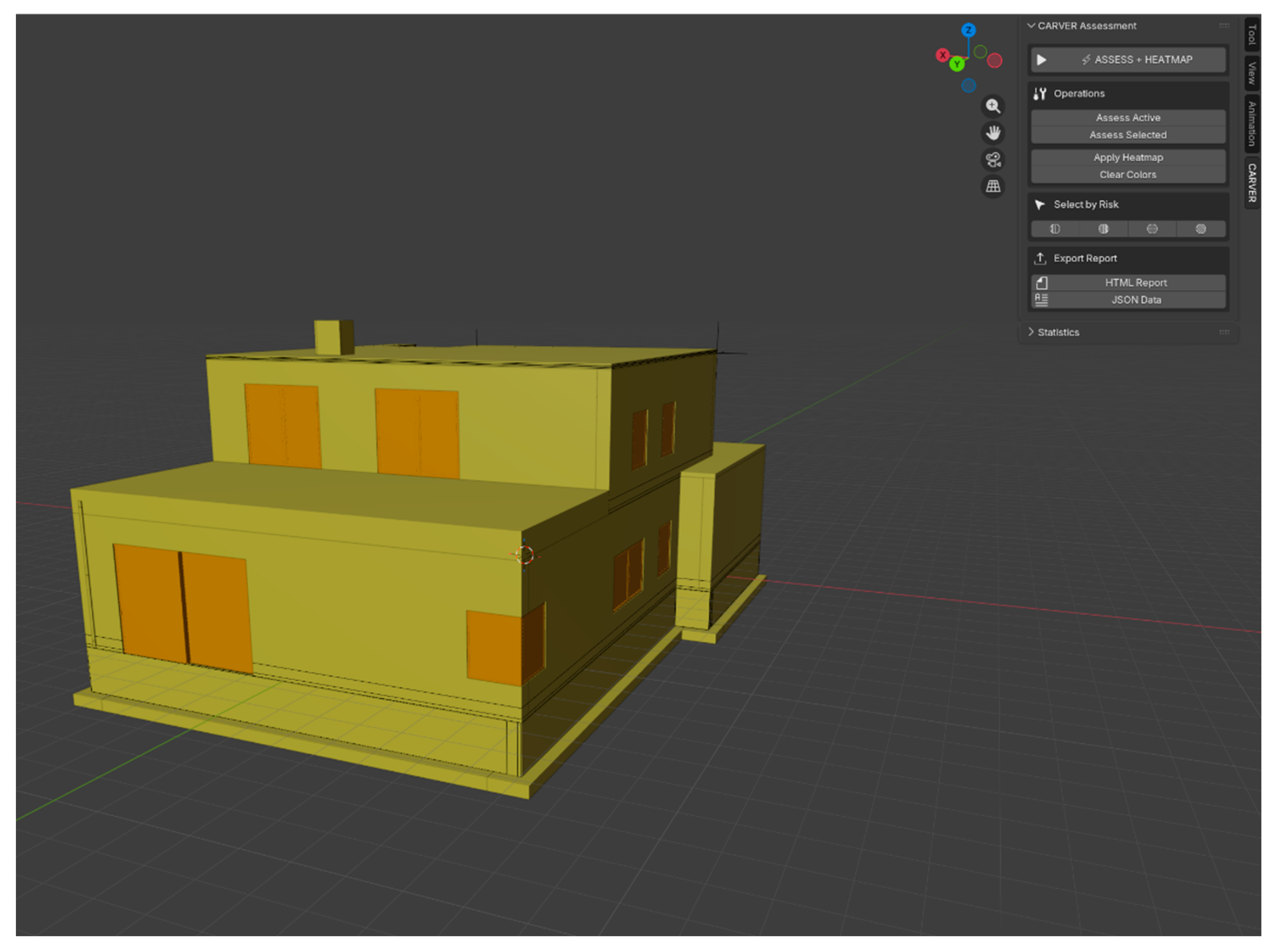
Task: Open the View sidebar tab
Action: [1252, 73]
